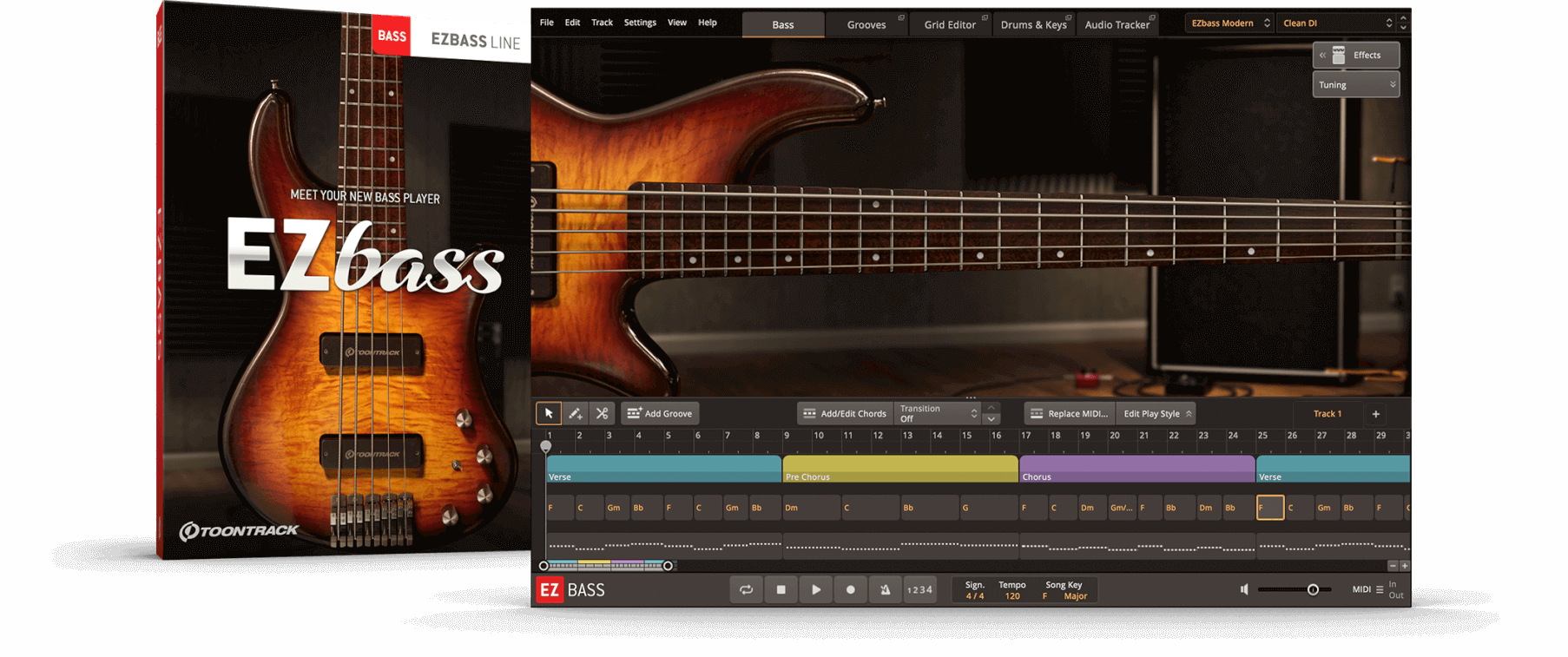Toggle the 1234 count-in button

point(919,590)
